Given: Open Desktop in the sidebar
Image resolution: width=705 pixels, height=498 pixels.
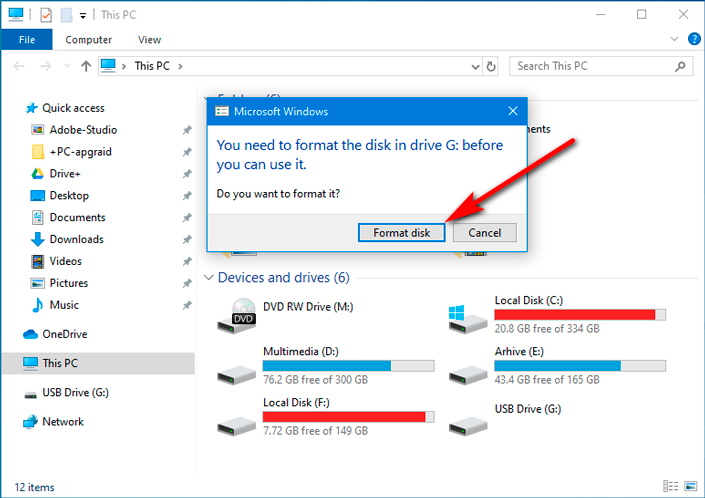Looking at the screenshot, I should tap(69, 196).
